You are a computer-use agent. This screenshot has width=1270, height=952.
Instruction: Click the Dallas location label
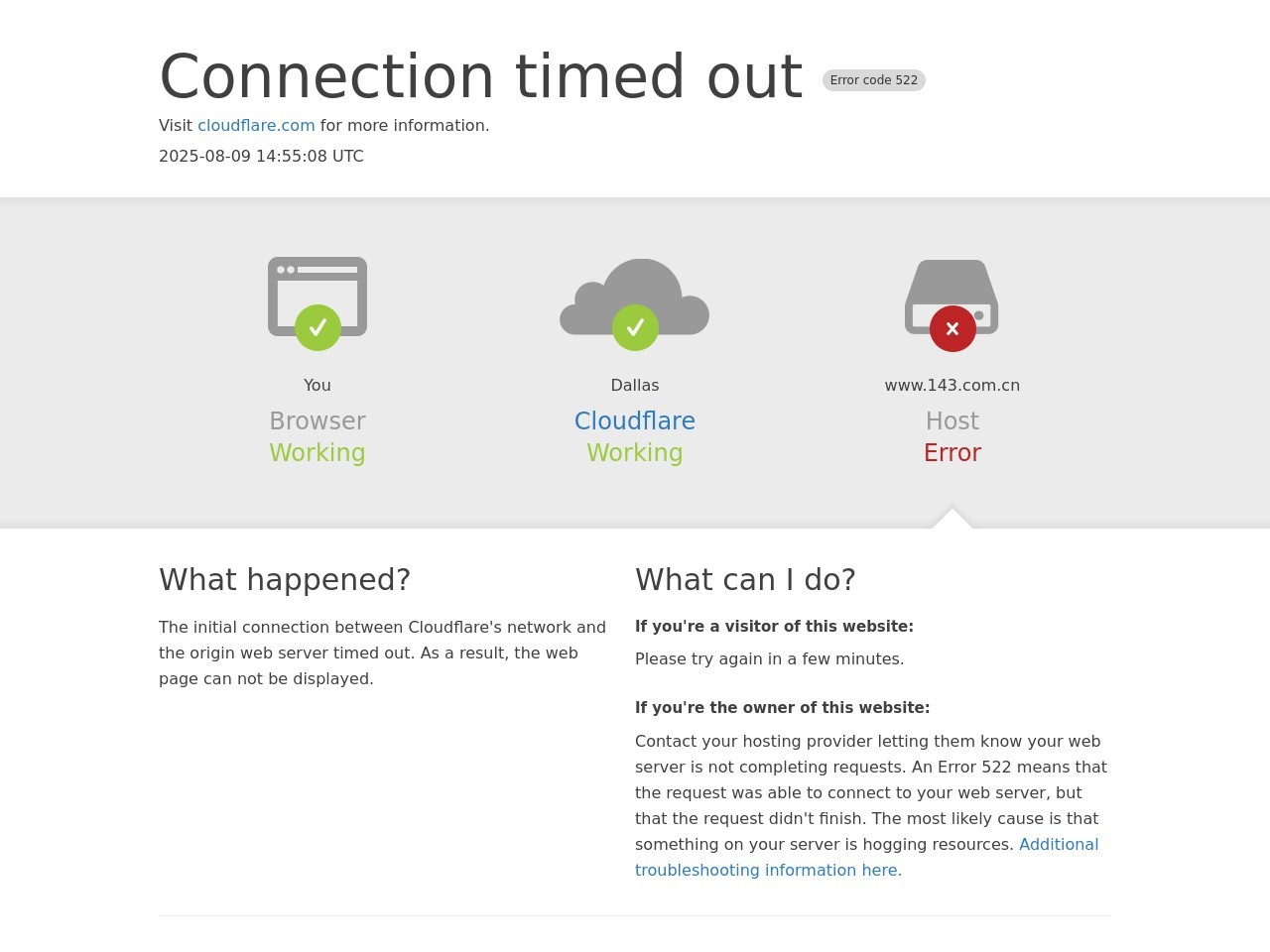635,386
